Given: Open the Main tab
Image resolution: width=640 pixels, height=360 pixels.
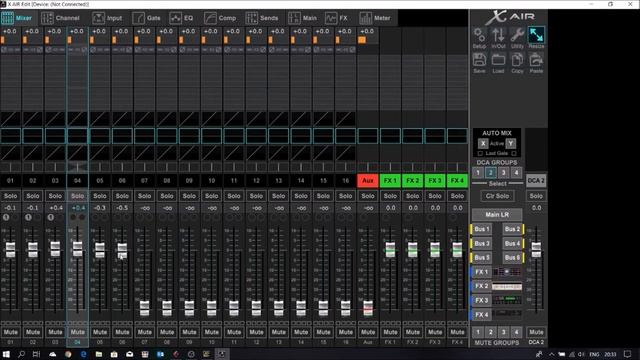Looking at the screenshot, I should 302,18.
